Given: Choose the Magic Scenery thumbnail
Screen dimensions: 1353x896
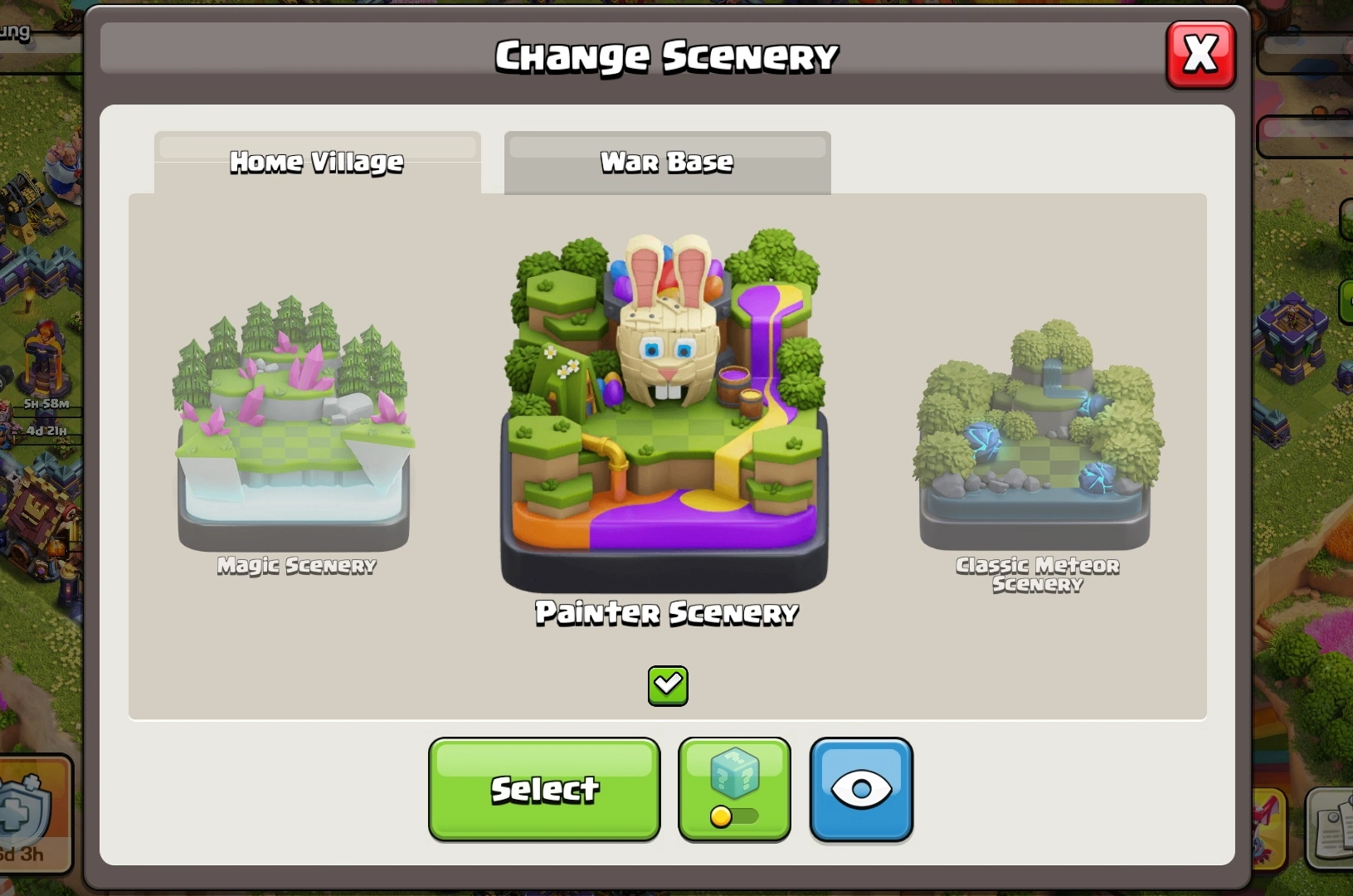Looking at the screenshot, I should (x=294, y=423).
